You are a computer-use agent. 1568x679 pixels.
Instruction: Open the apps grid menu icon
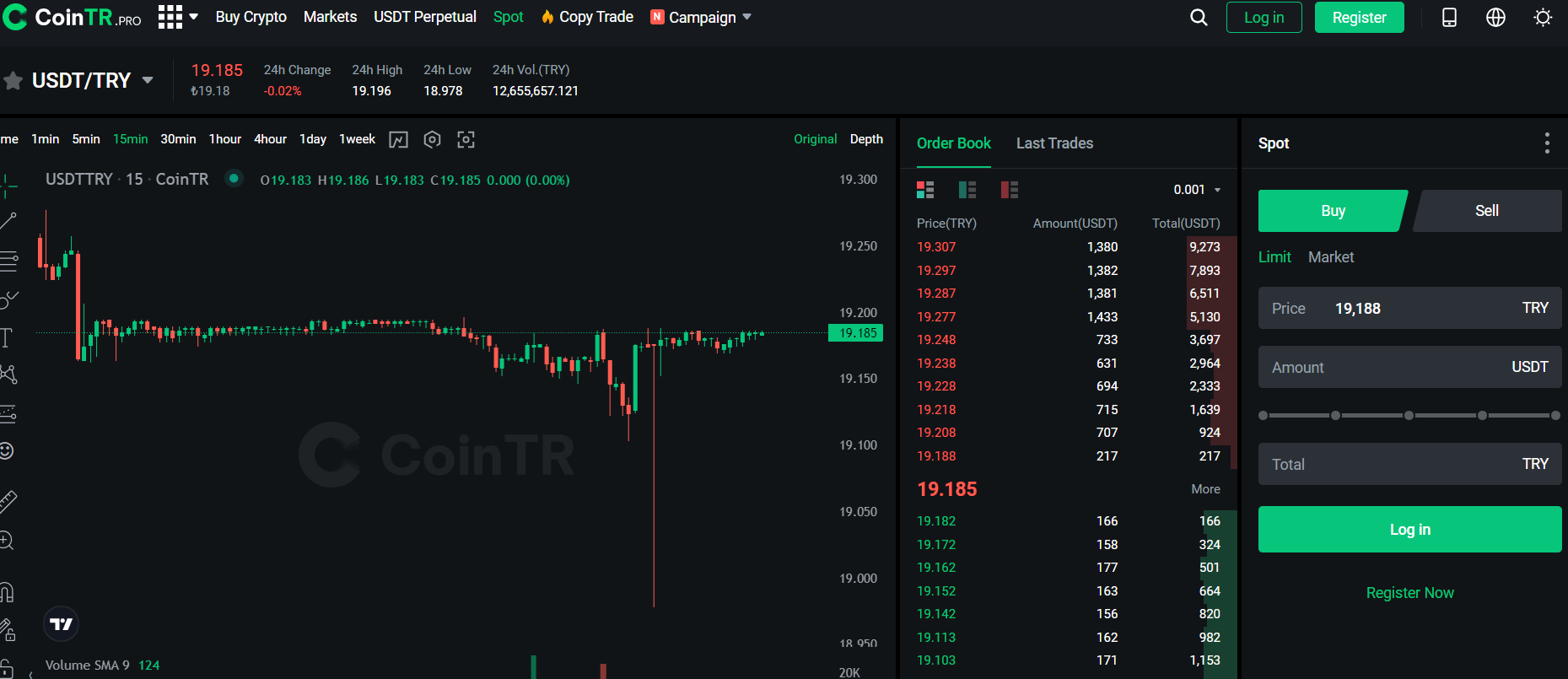point(170,17)
